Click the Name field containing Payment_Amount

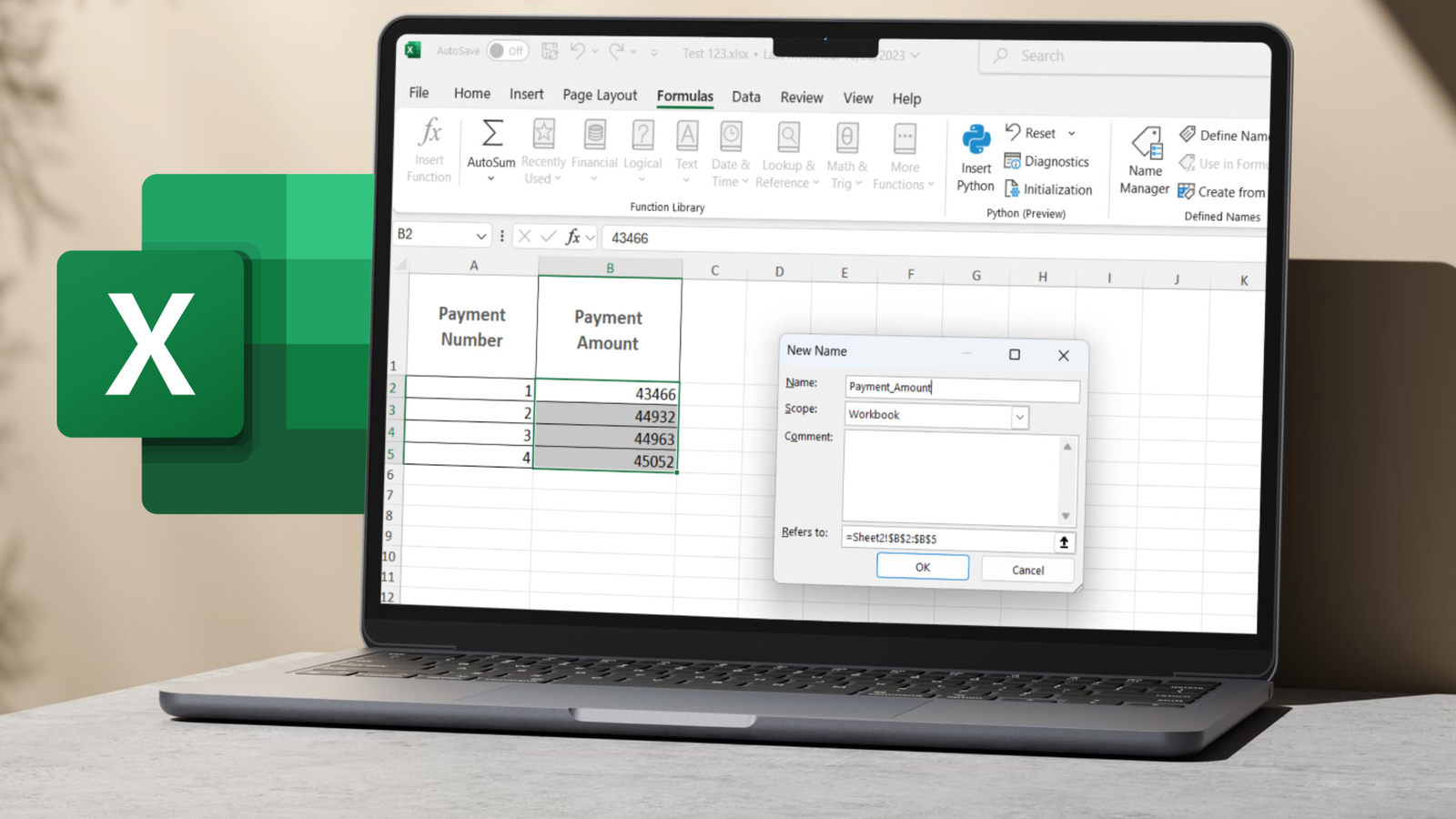pos(962,389)
